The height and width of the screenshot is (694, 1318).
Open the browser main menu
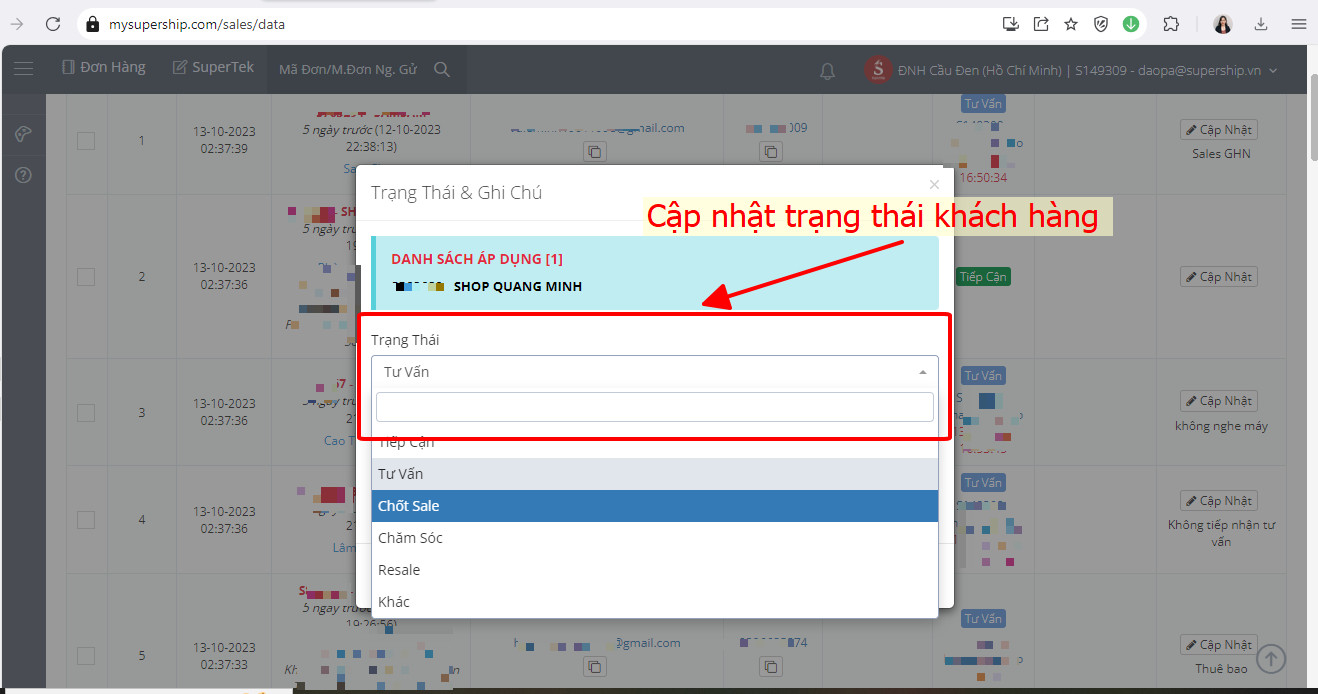pyautogui.click(x=1298, y=24)
